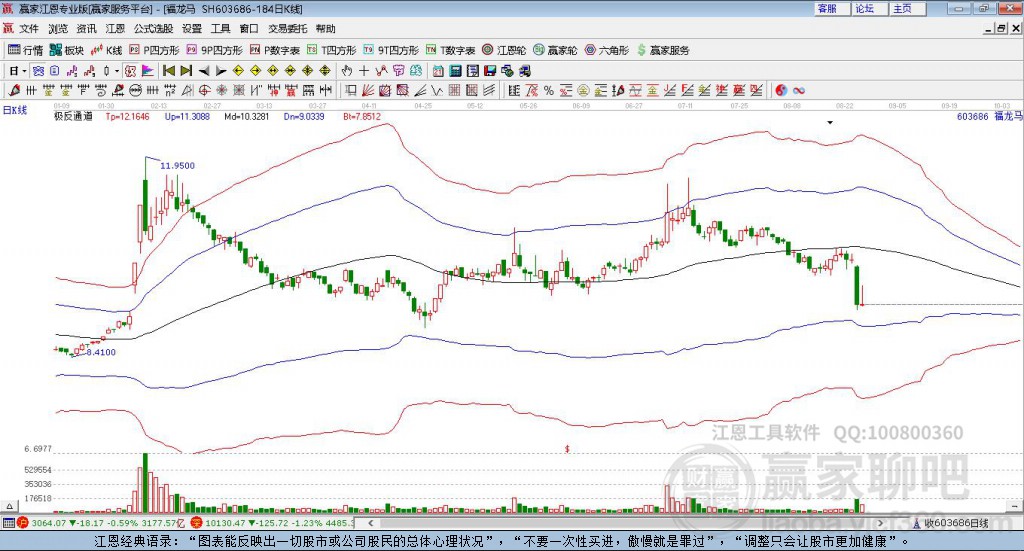Image resolution: width=1024 pixels, height=551 pixels.
Task: Open the 赢家轮 wheel tool
Action: click(x=555, y=50)
